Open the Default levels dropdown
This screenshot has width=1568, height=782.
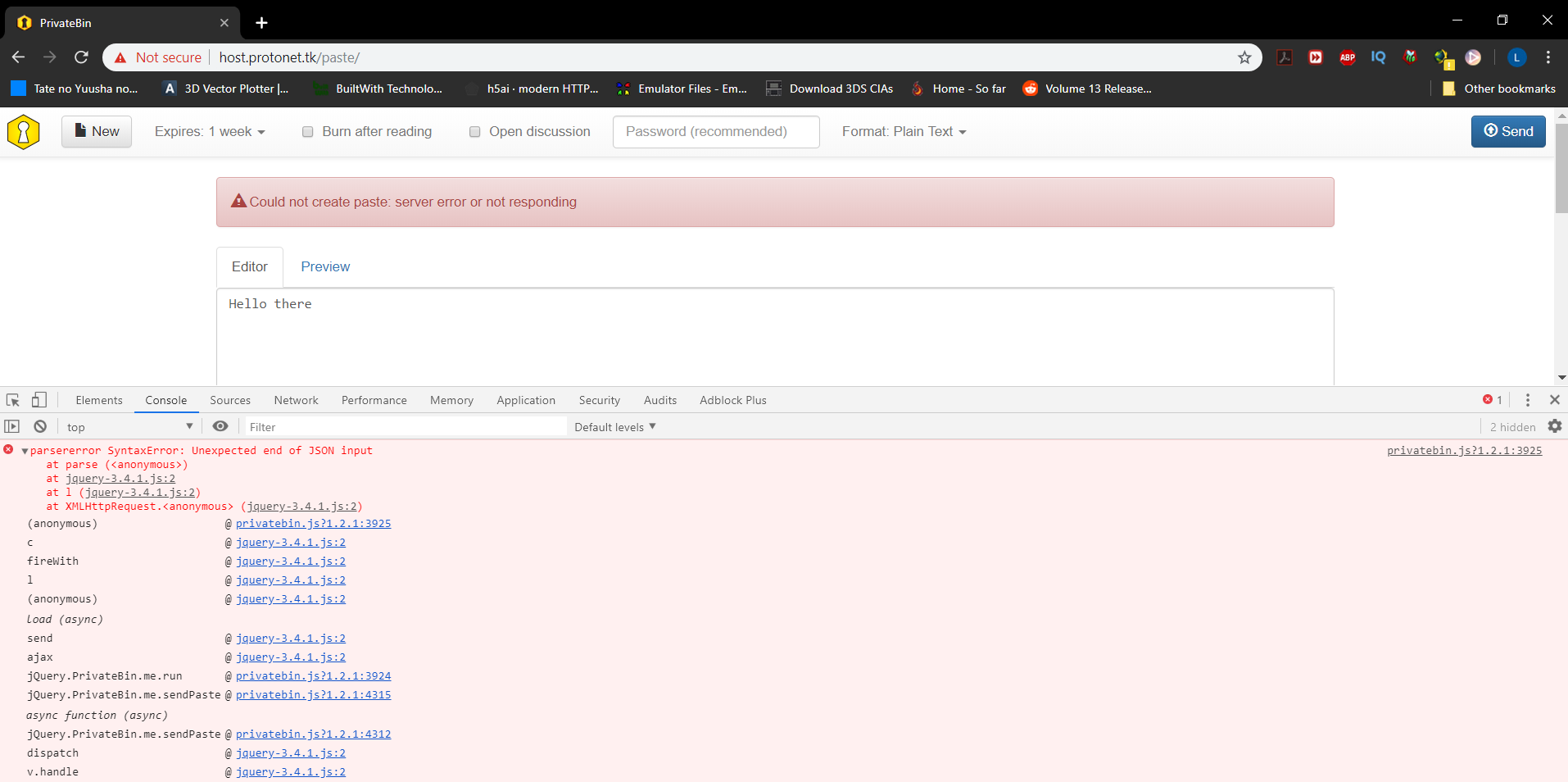click(613, 426)
